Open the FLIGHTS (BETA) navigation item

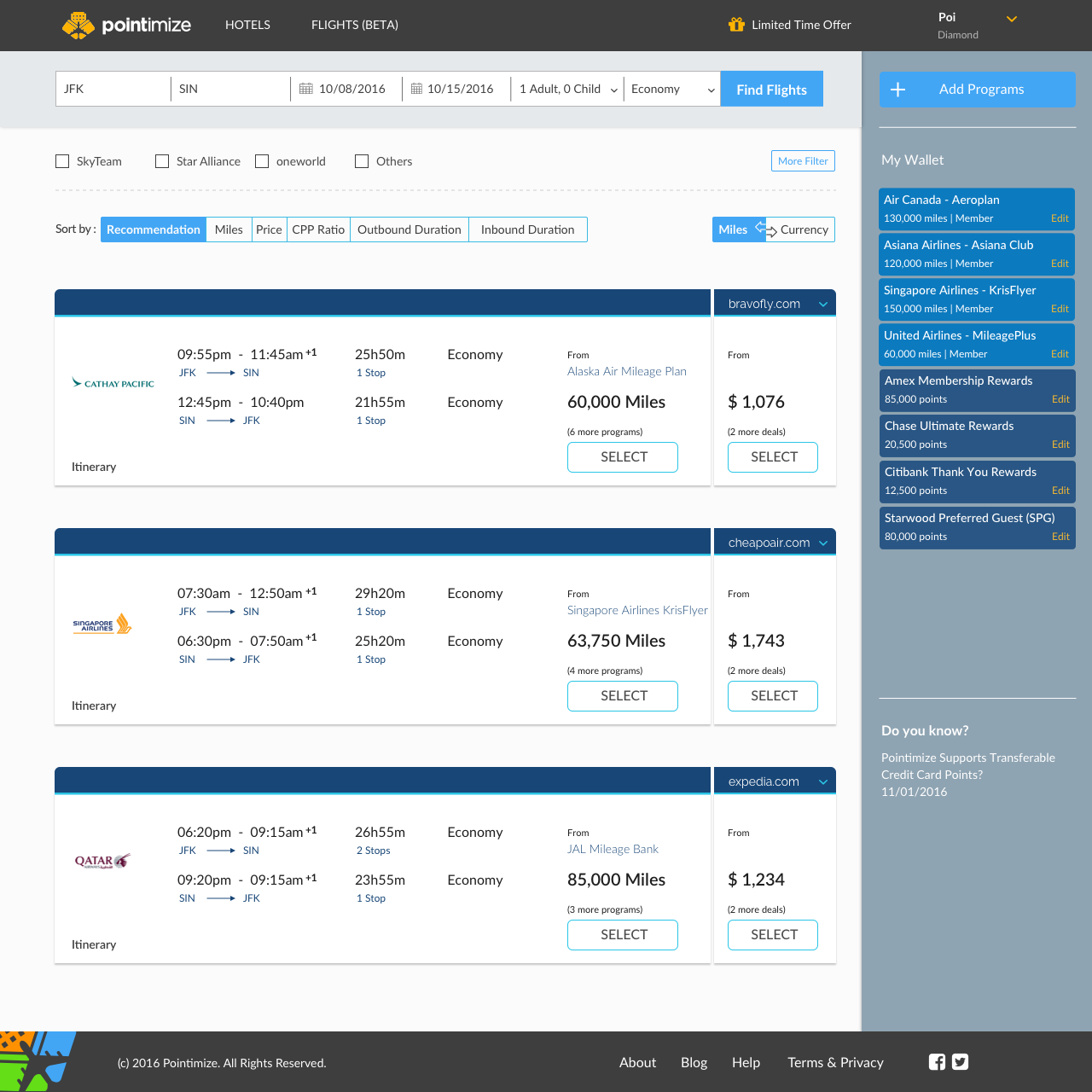(355, 25)
